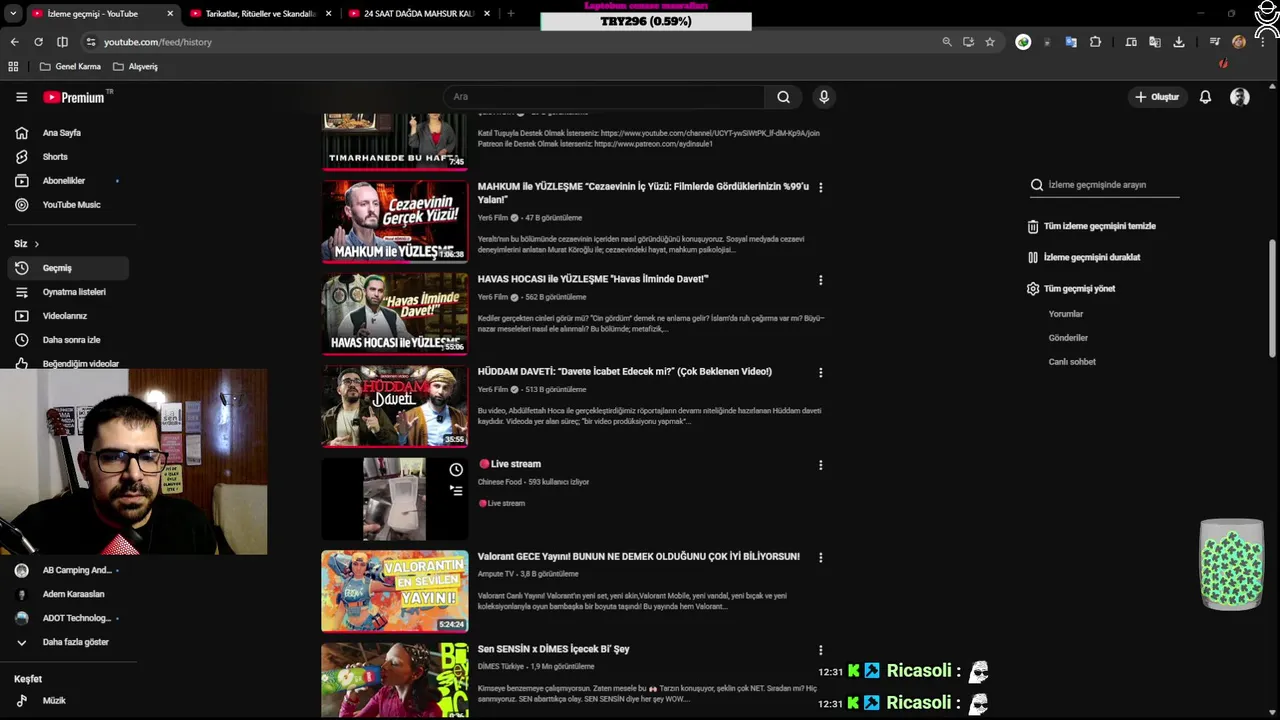This screenshot has width=1280, height=720.
Task: Open Shorts from the sidebar
Action: click(55, 157)
